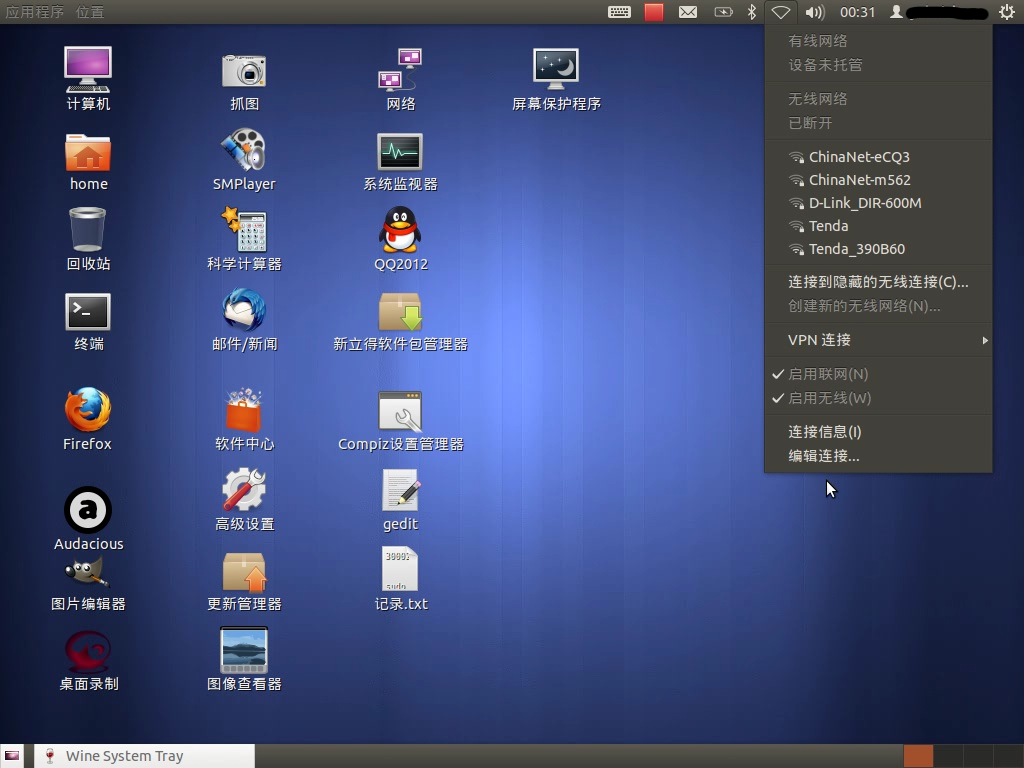Open the 位置 places menu
1024x768 pixels.
tap(89, 12)
